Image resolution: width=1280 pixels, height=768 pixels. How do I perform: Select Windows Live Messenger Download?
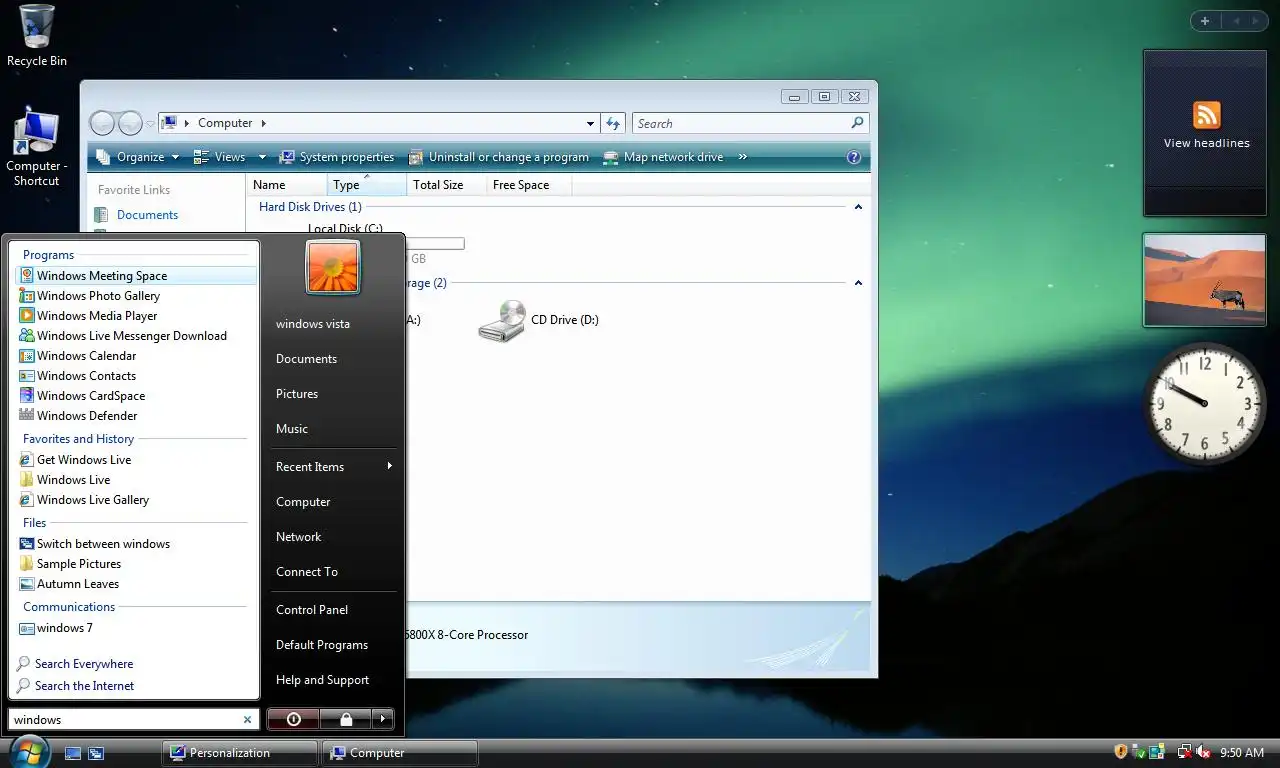tap(137, 336)
